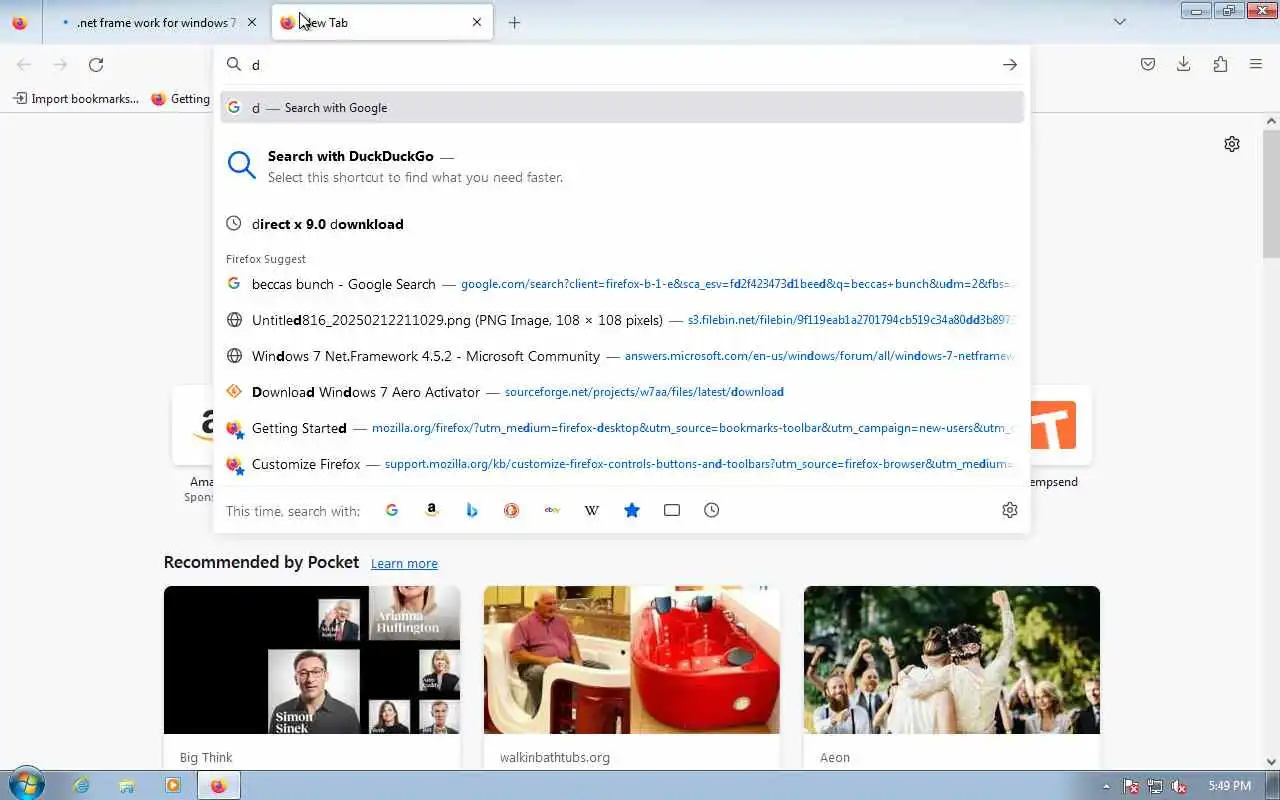Open the Untitled816 PNG image suggestion
1280x800 pixels.
point(622,320)
